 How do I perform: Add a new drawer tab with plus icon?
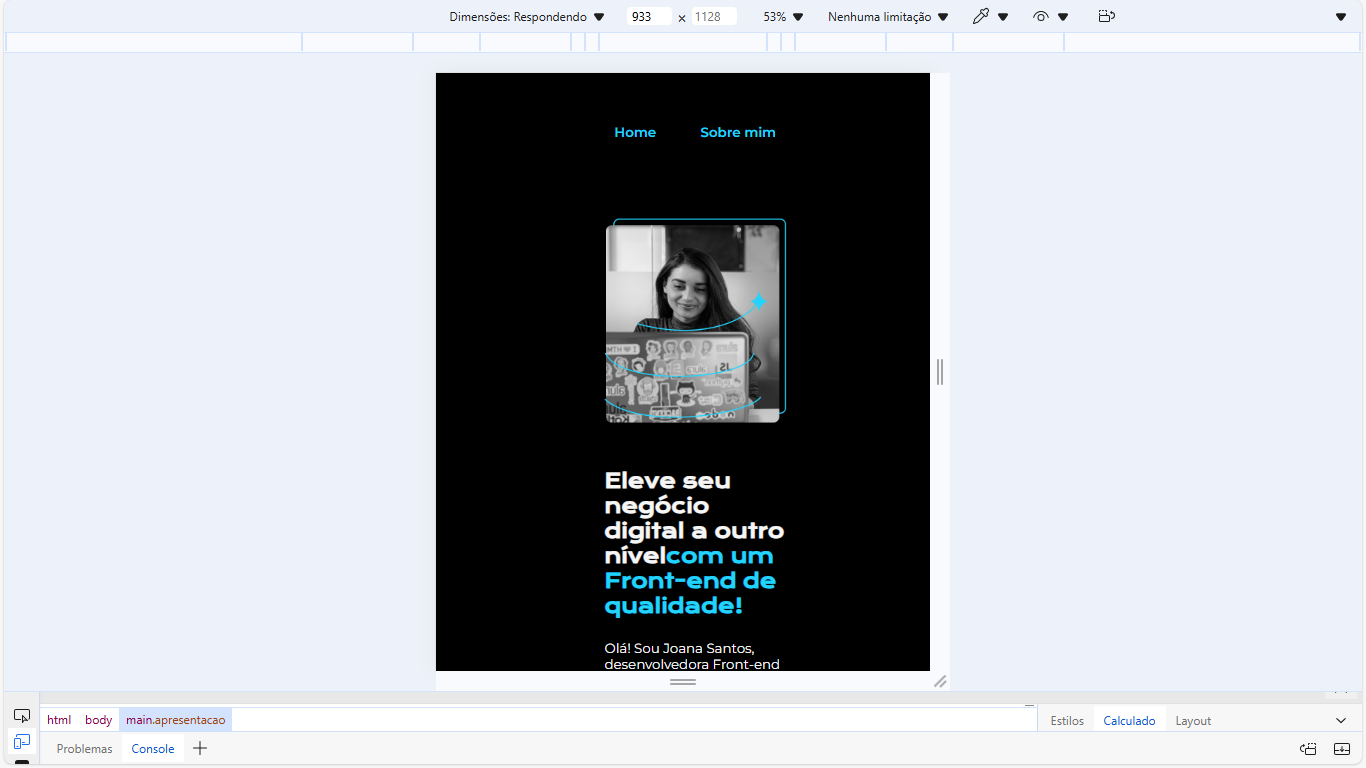click(200, 748)
